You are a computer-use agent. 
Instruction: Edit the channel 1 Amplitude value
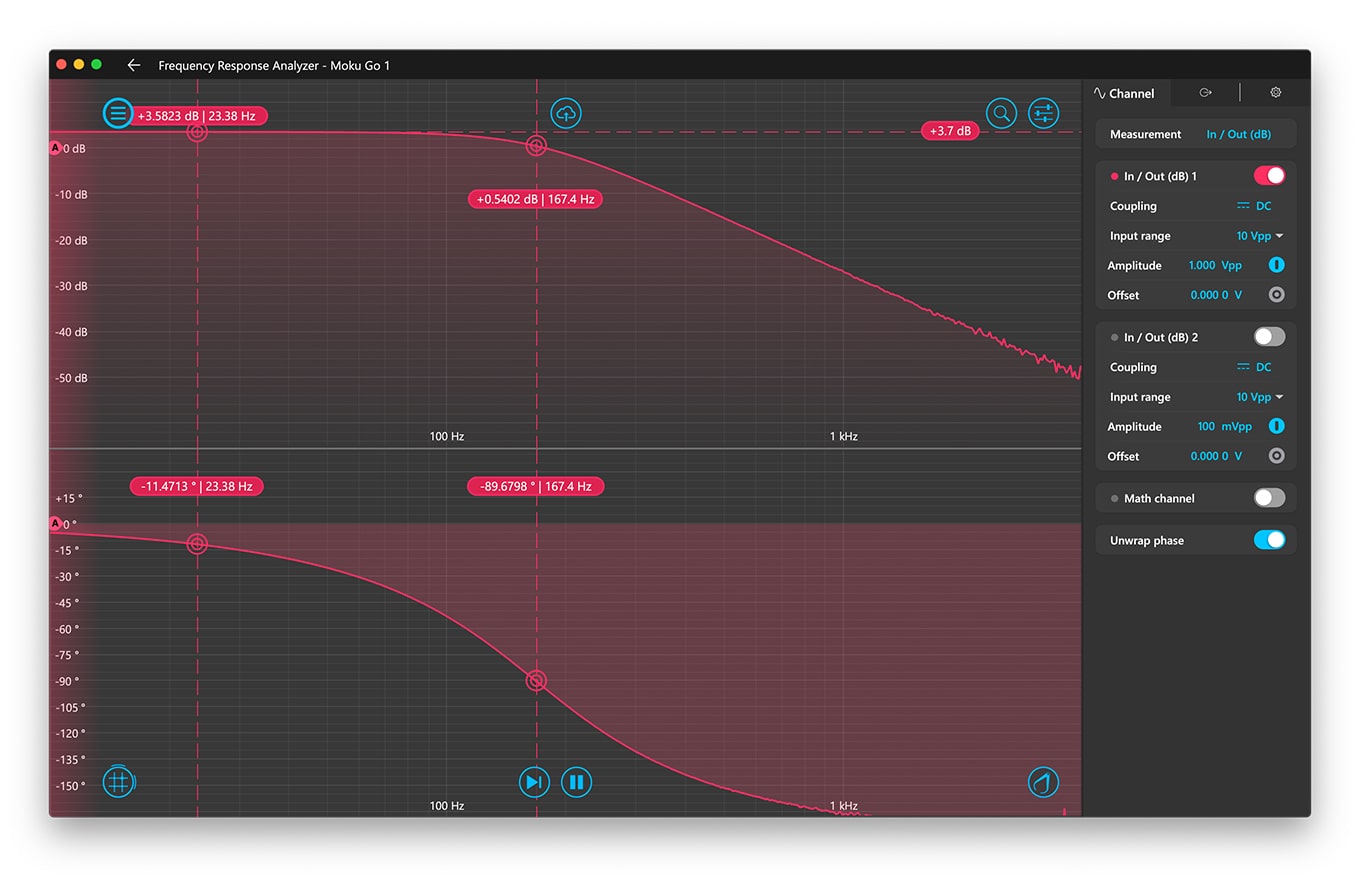click(1214, 266)
